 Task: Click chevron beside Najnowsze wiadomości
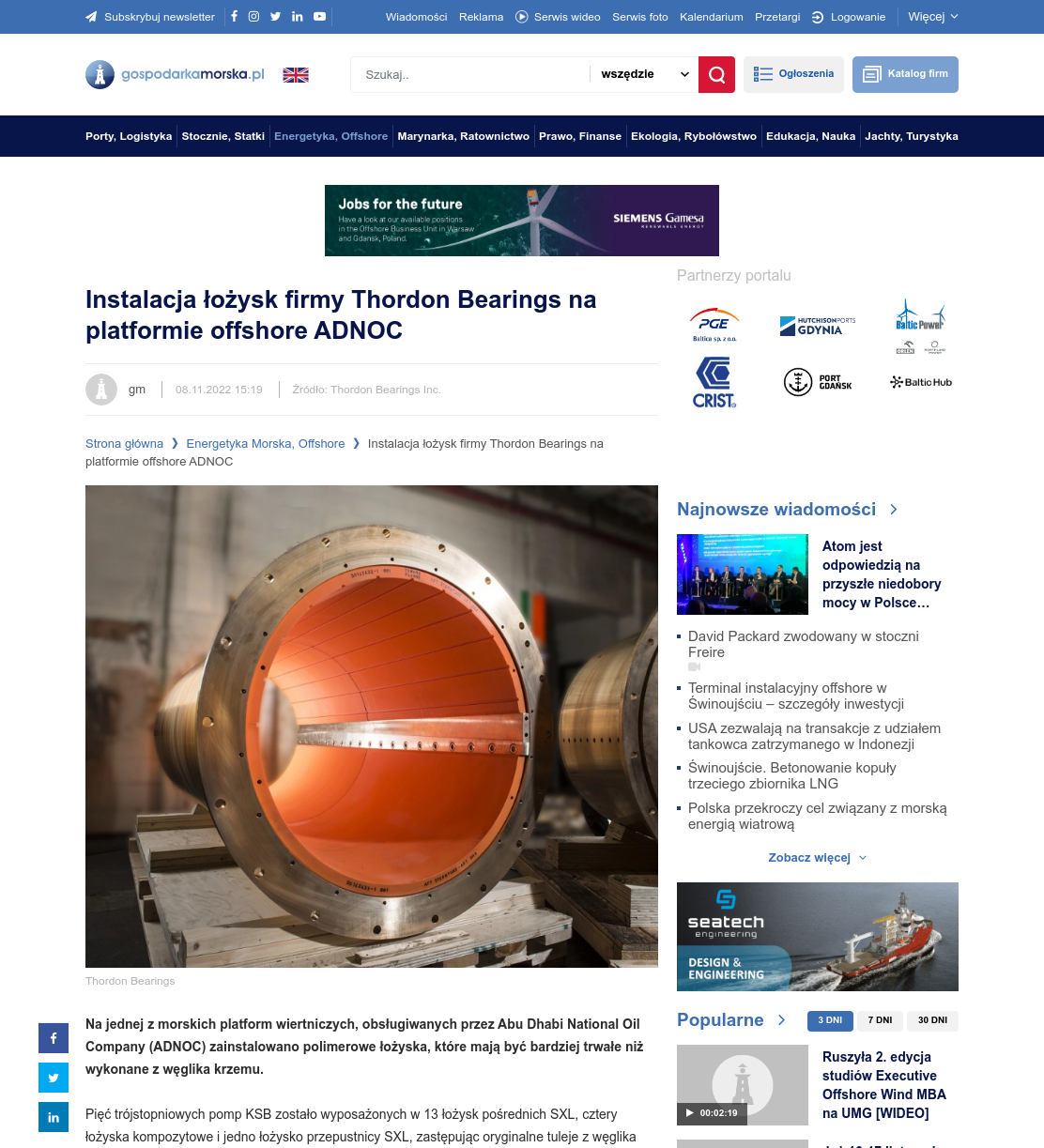coord(893,509)
